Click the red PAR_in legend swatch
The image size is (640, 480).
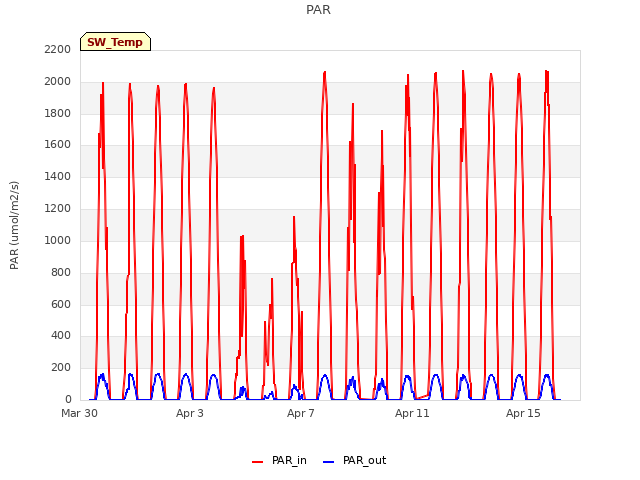(258, 462)
